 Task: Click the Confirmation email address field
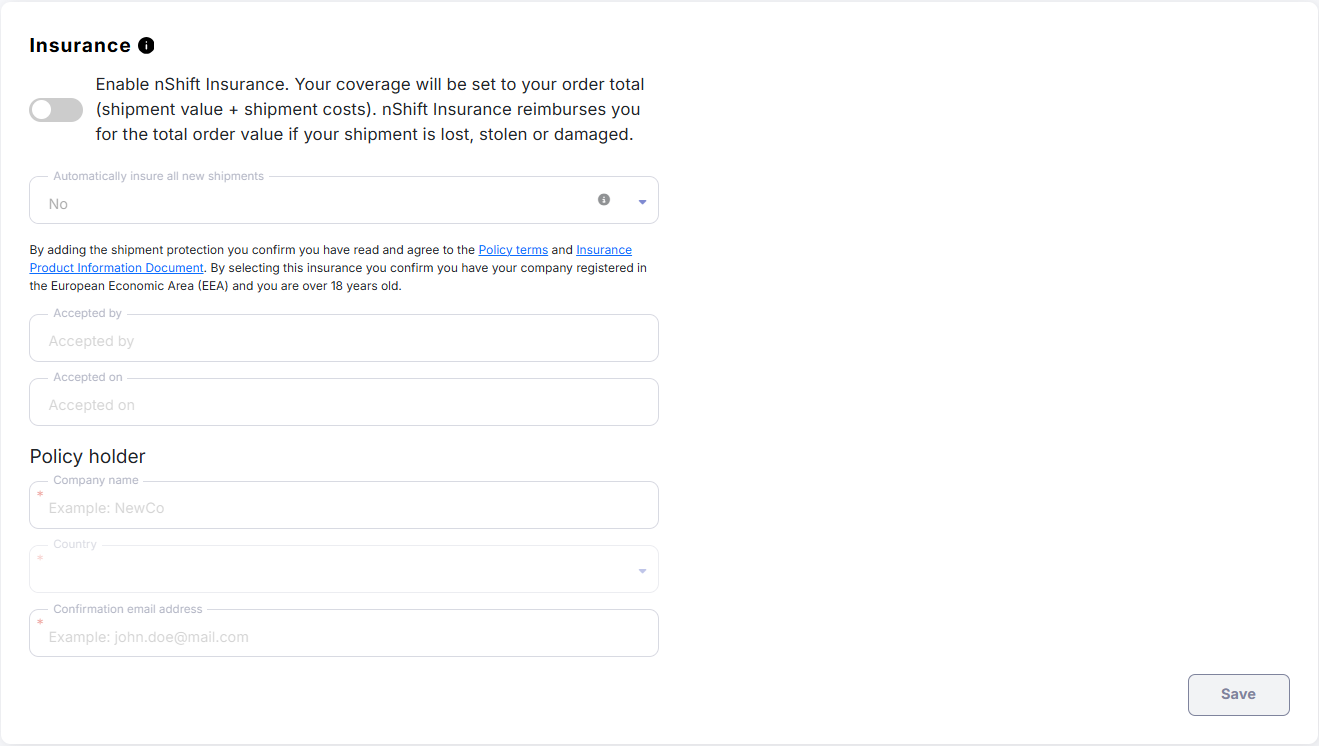click(343, 637)
